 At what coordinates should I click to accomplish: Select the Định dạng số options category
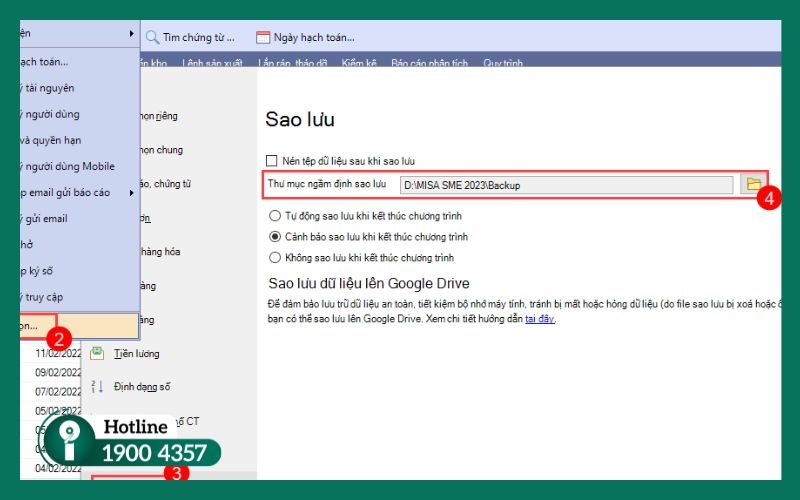142,387
